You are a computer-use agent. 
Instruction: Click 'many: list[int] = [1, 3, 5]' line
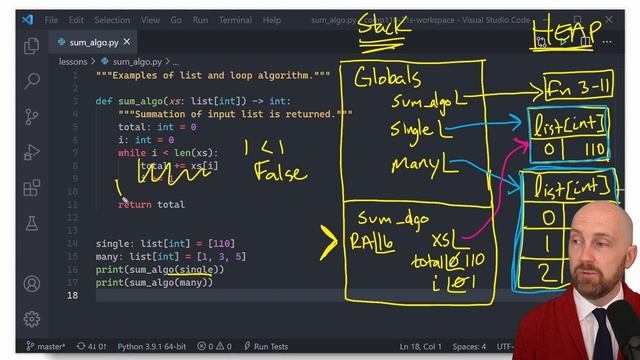pos(171,257)
